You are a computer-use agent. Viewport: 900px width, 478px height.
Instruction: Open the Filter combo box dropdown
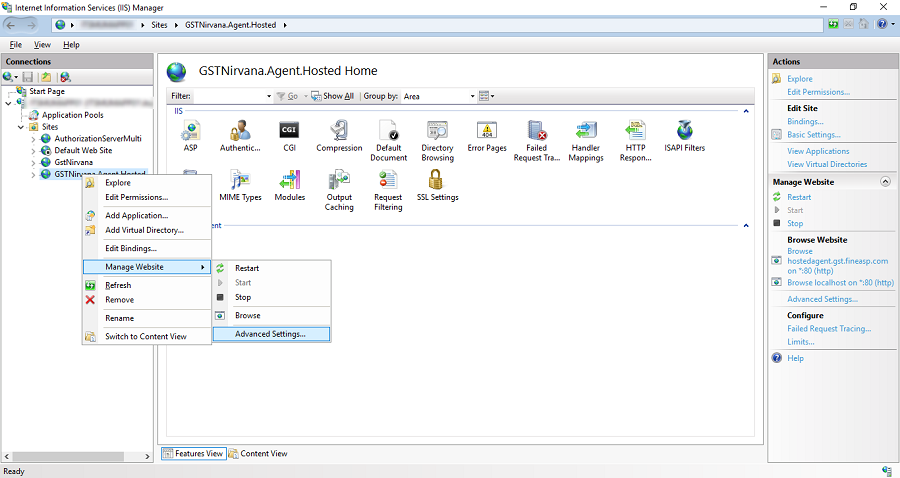(269, 96)
